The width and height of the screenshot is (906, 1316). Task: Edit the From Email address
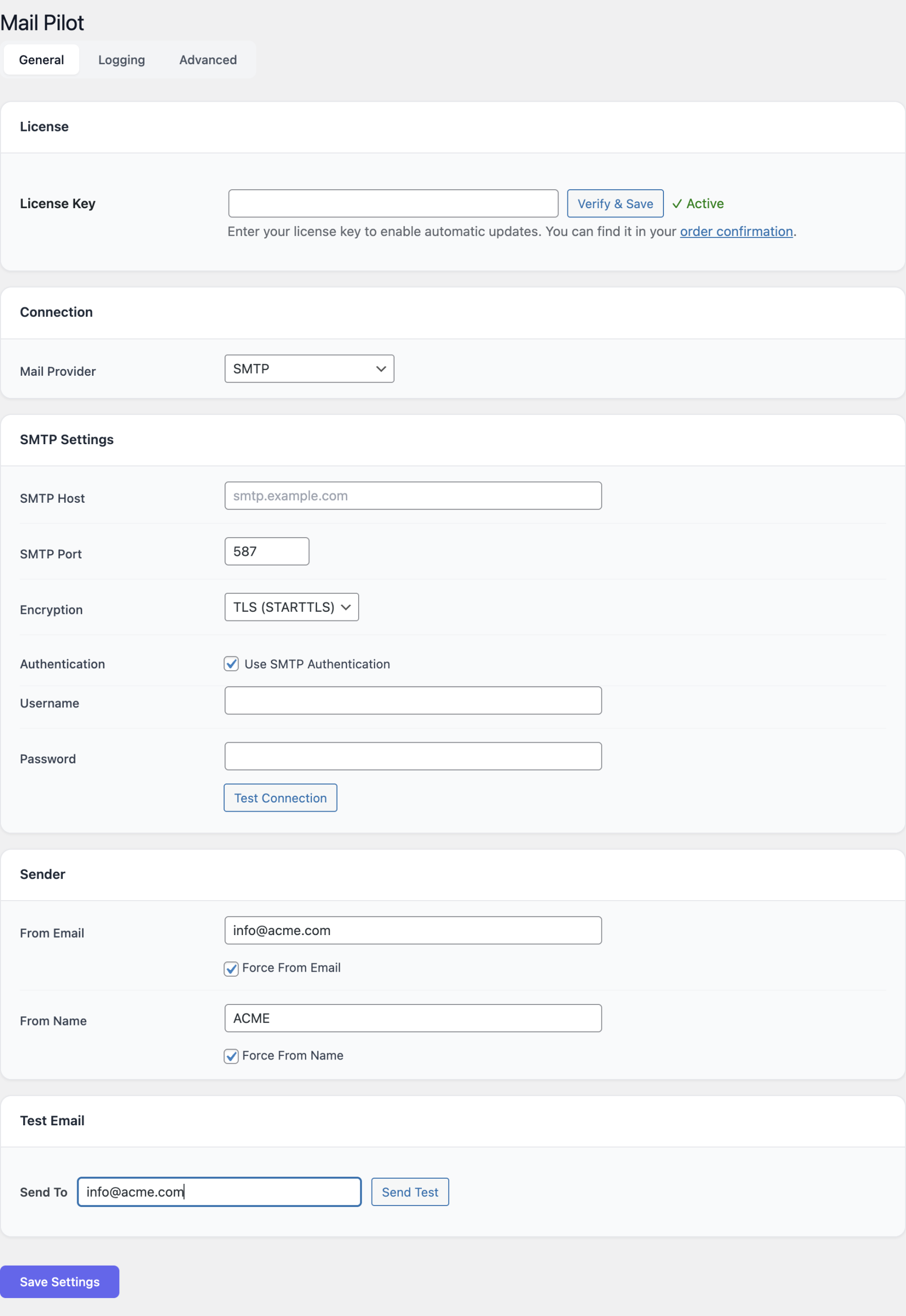click(x=413, y=930)
